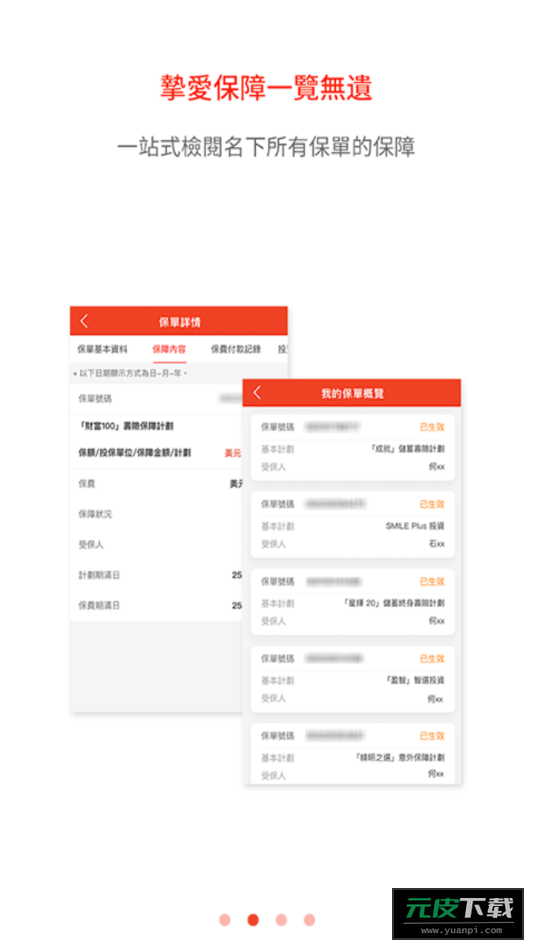The width and height of the screenshot is (534, 950).
Task: Open the 「星輝 20」儲蓄終身壽險計劃 policy card
Action: [352, 602]
